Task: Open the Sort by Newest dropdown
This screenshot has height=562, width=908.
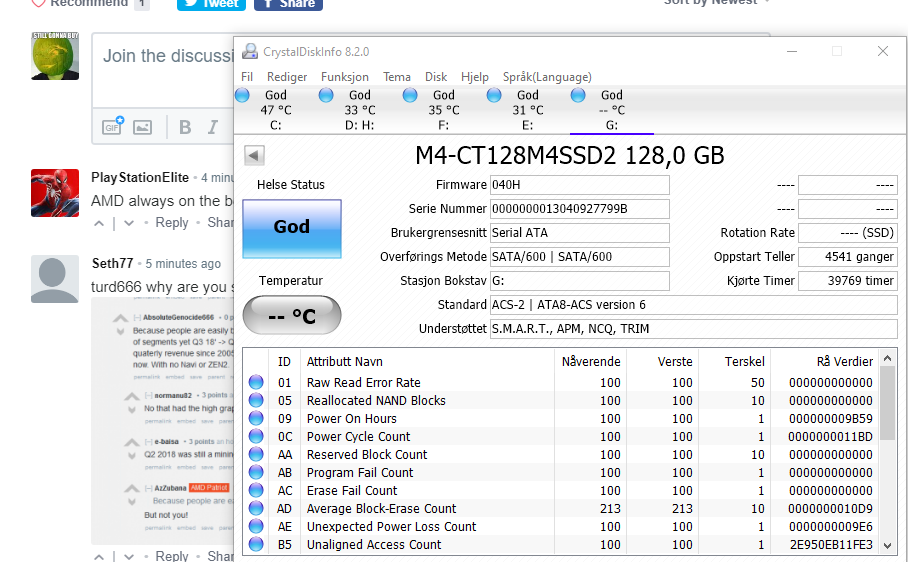Action: [x=716, y=3]
